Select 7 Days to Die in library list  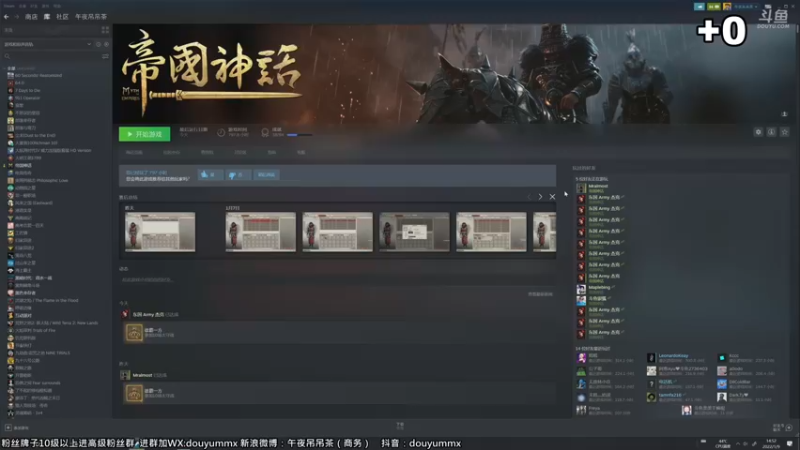tap(24, 90)
